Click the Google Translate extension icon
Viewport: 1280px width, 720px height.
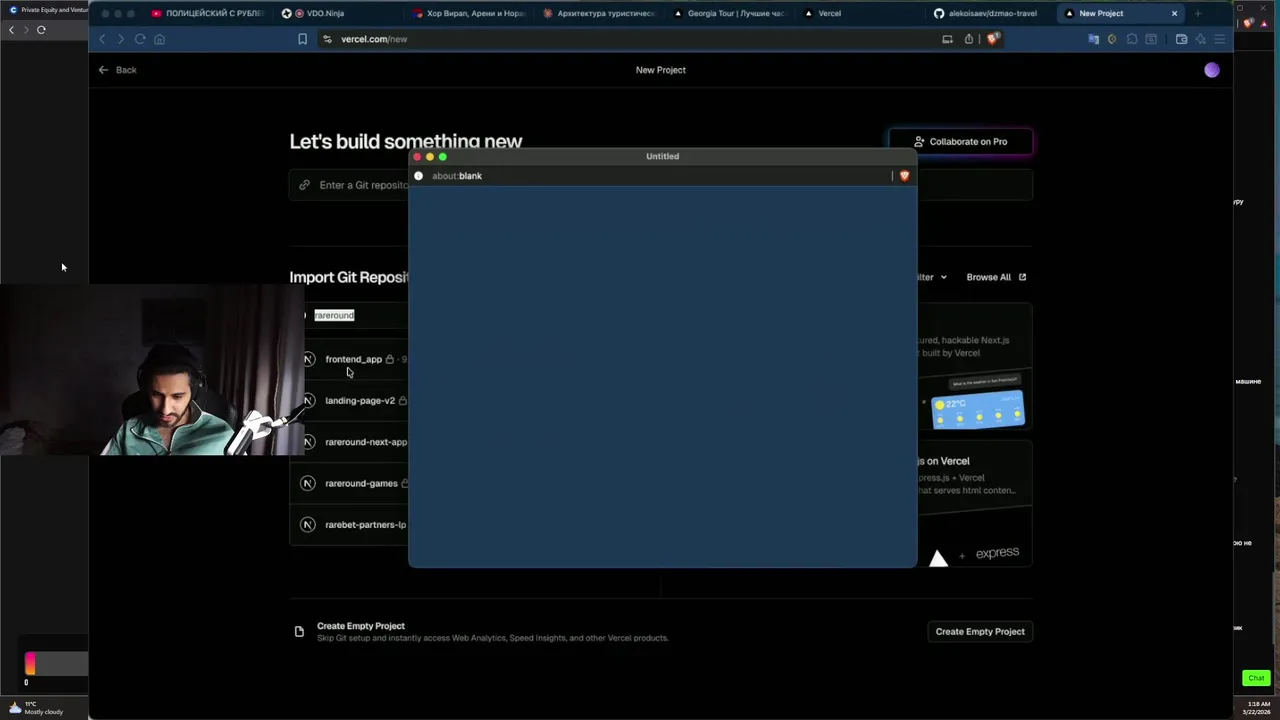1093,39
